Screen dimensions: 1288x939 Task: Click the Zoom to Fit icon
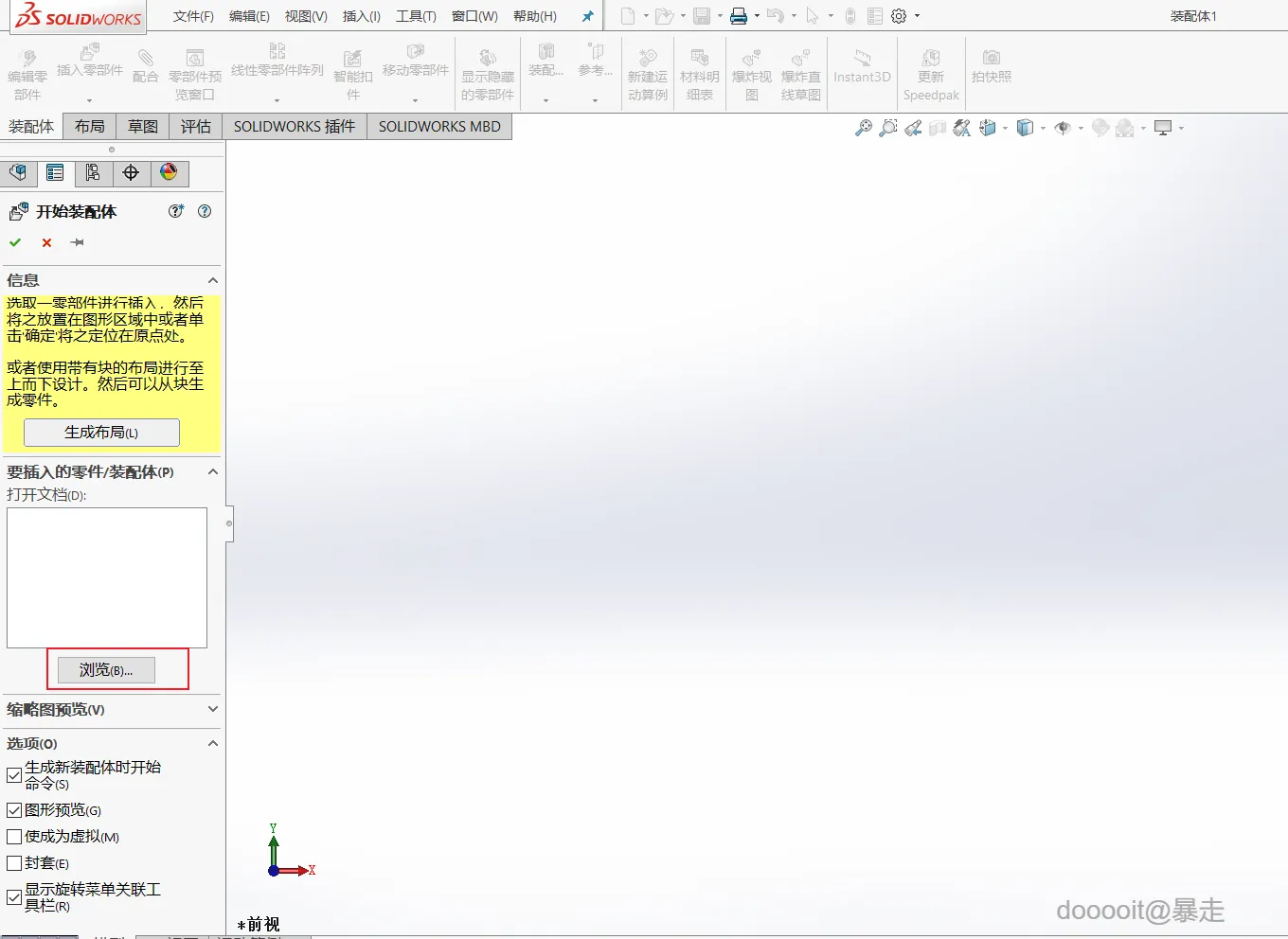[x=864, y=128]
